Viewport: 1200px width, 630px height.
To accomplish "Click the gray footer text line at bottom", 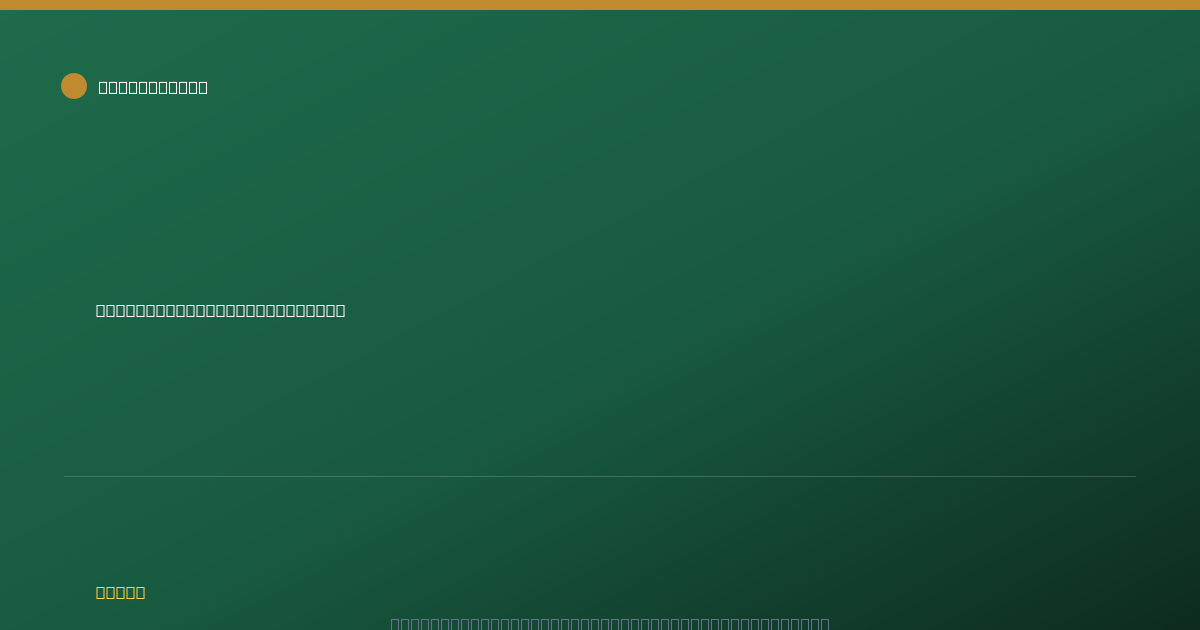I will (x=610, y=623).
